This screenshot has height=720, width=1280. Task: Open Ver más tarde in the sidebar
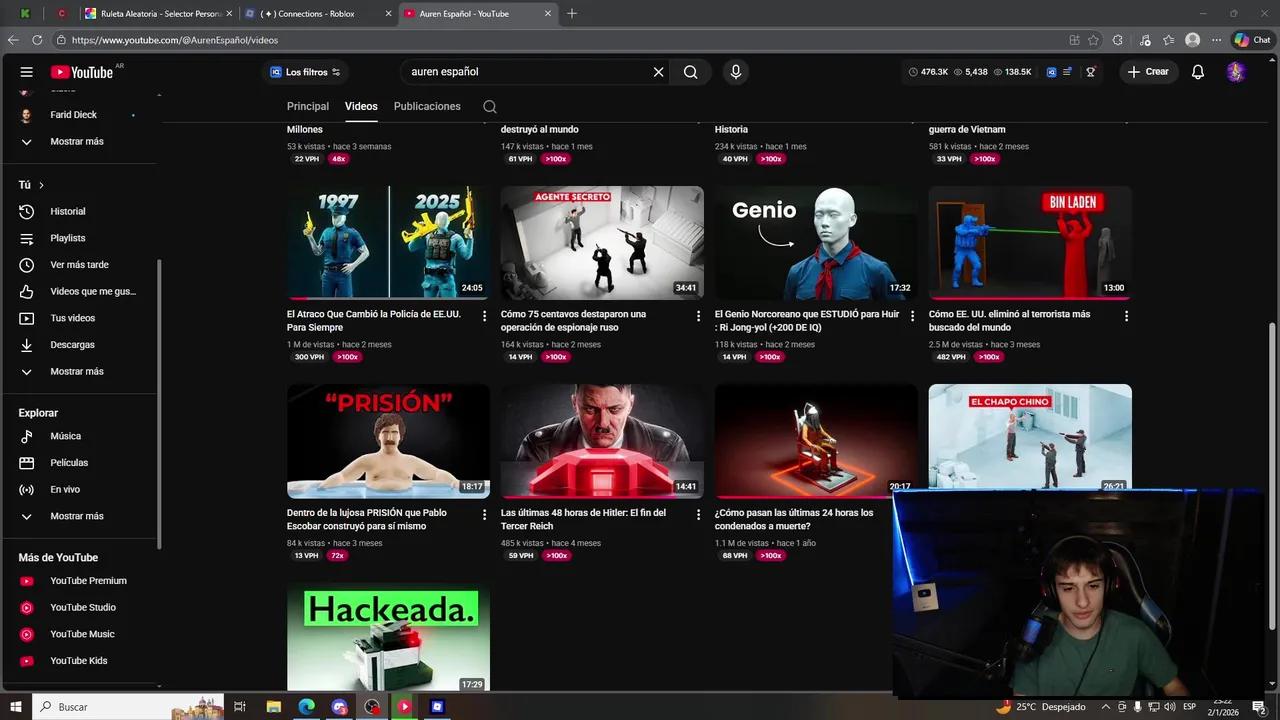[78, 265]
